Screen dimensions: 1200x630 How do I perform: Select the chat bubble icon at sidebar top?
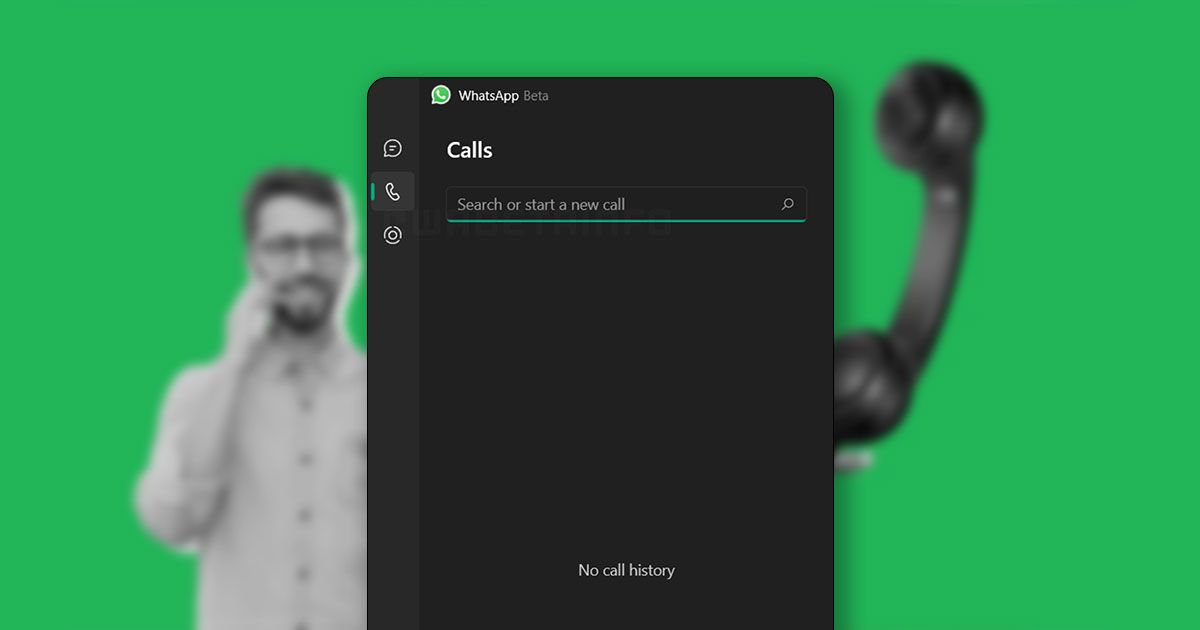click(x=392, y=147)
